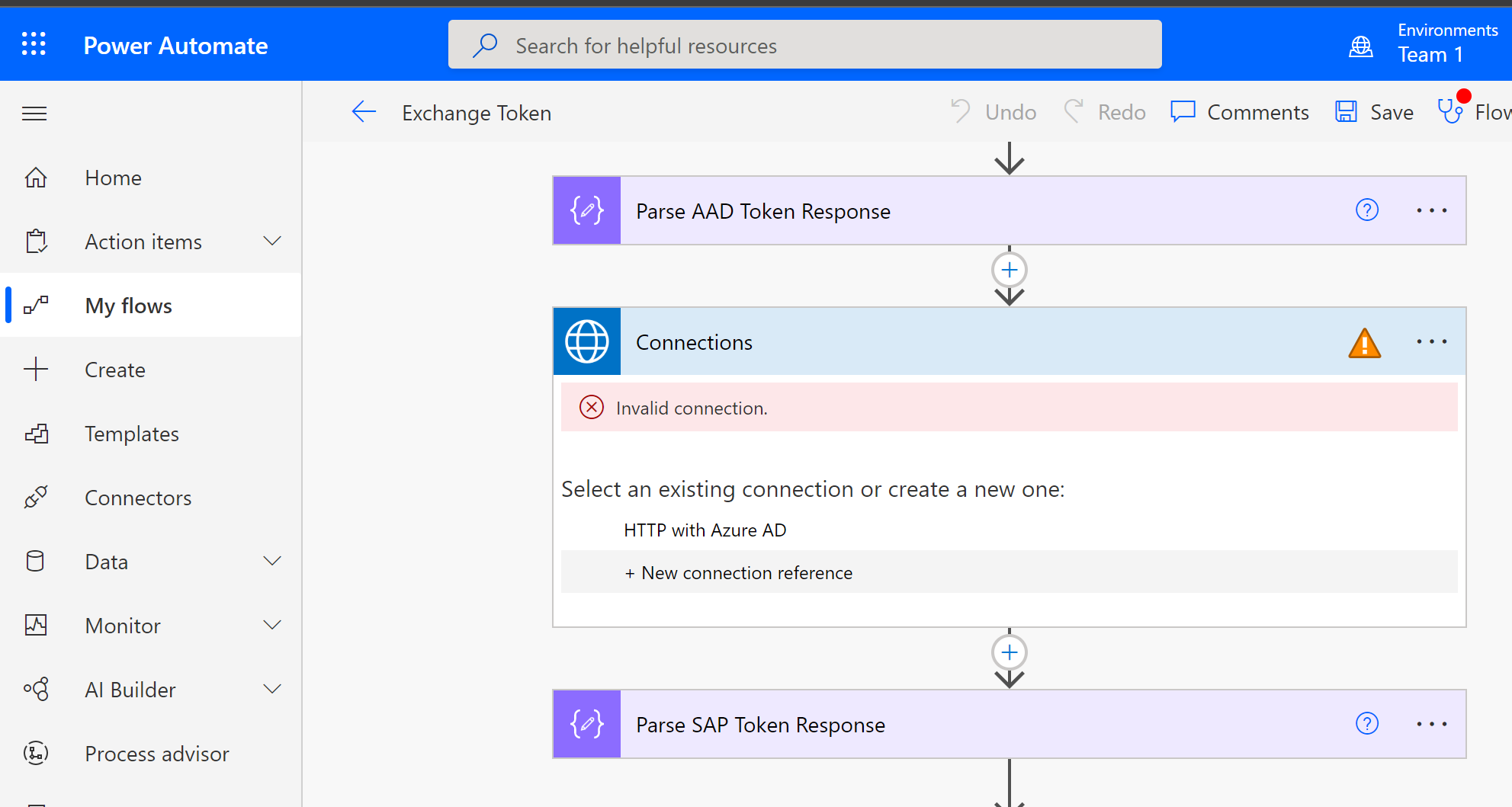
Task: Click the Invalid connection error message
Action: [1010, 408]
